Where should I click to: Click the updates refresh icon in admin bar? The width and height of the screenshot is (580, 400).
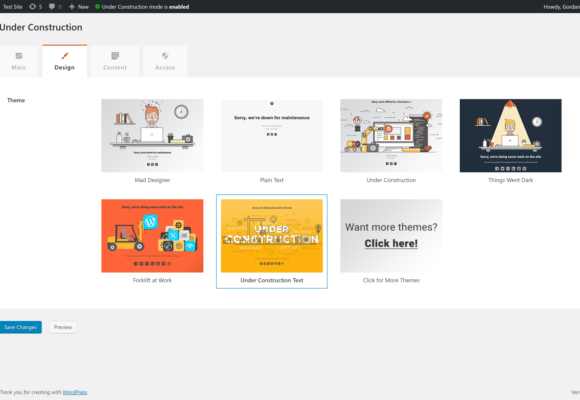click(33, 7)
